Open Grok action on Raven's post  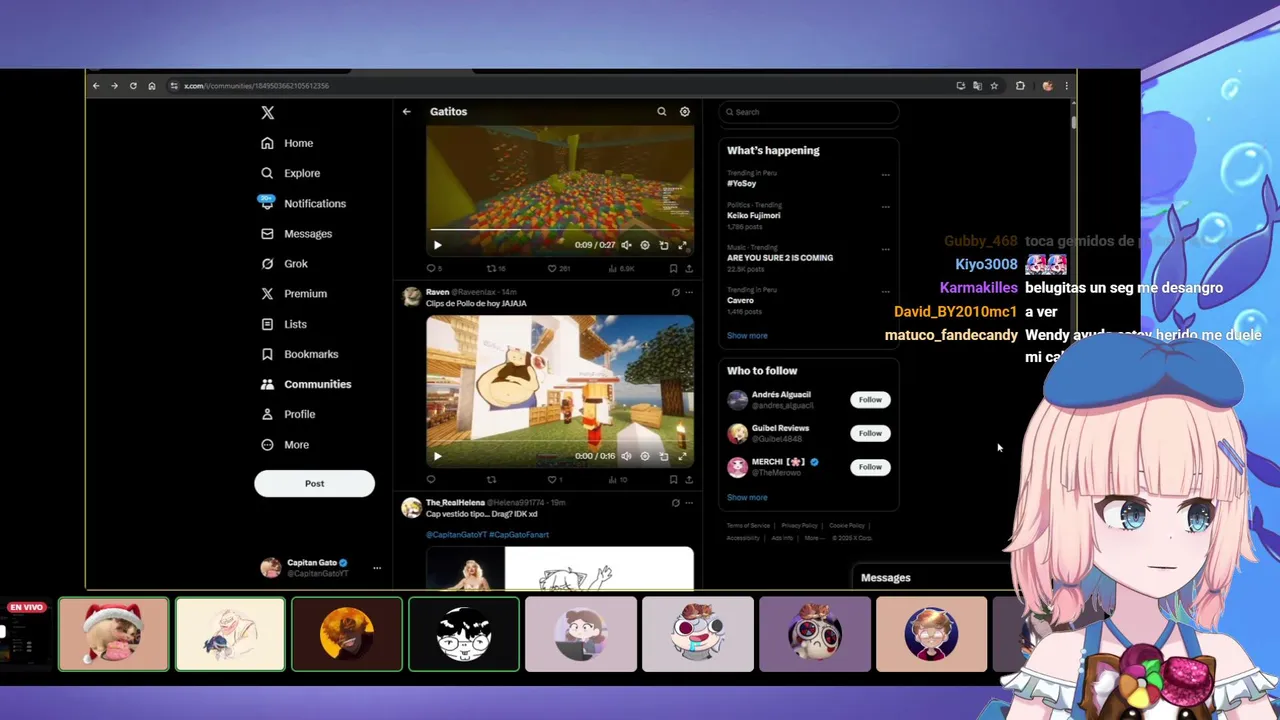pos(675,292)
